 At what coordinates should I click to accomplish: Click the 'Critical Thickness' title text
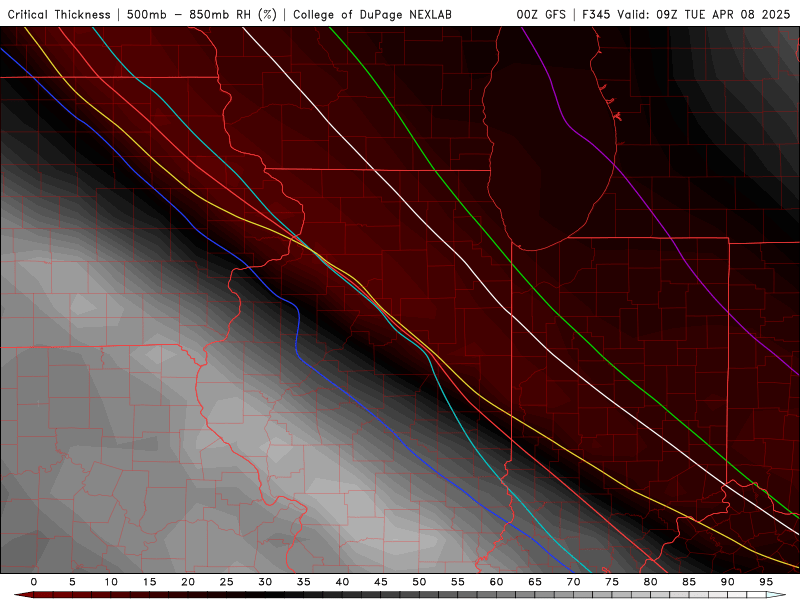(59, 14)
